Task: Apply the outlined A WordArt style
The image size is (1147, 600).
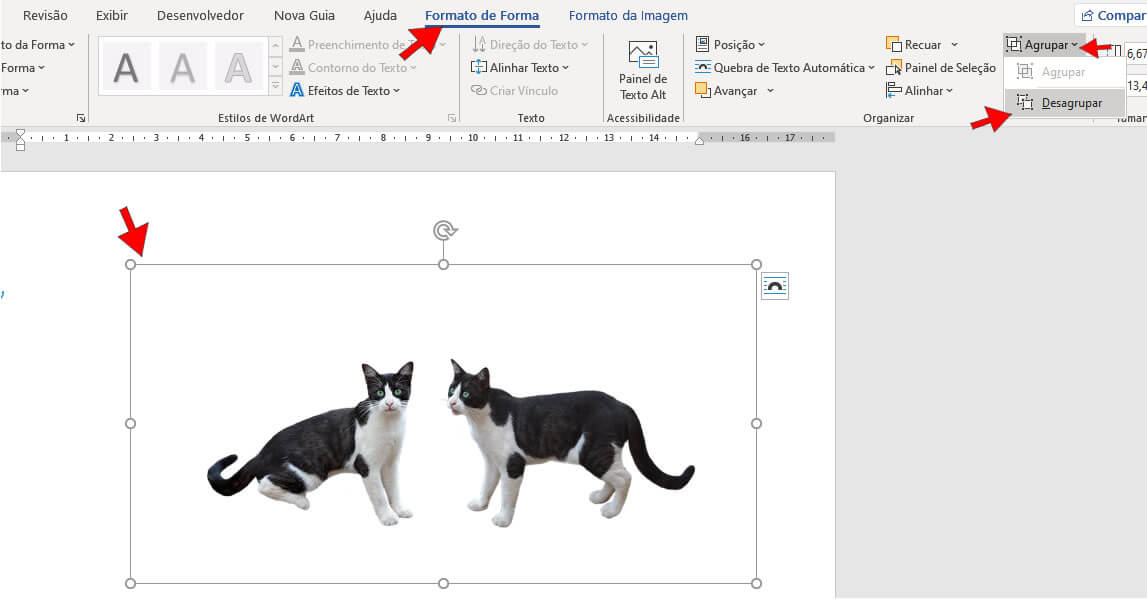Action: tap(238, 68)
